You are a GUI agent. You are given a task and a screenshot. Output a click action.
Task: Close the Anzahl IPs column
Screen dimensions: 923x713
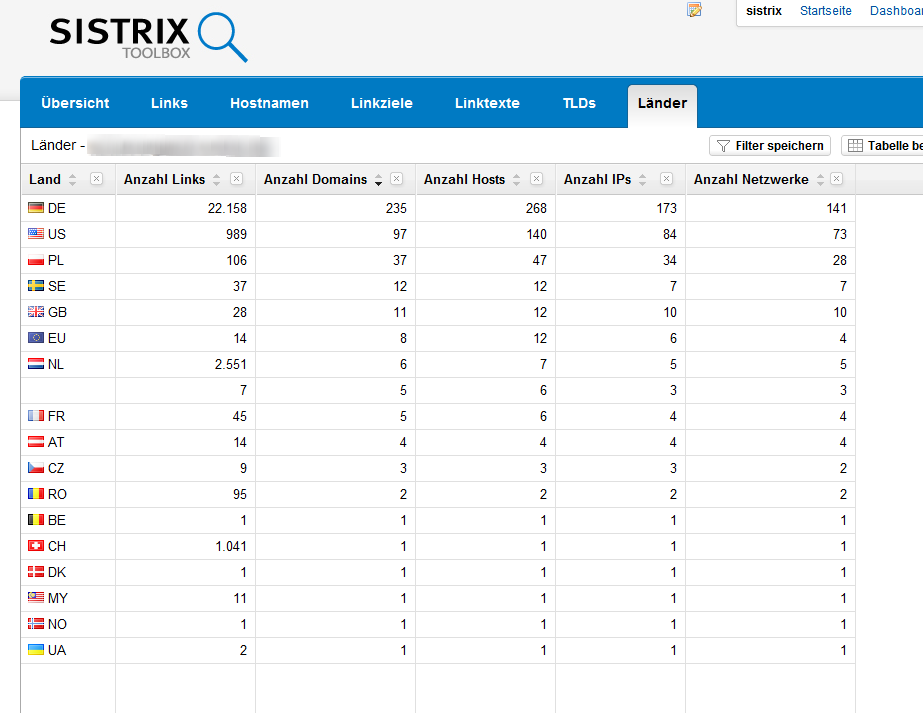666,179
